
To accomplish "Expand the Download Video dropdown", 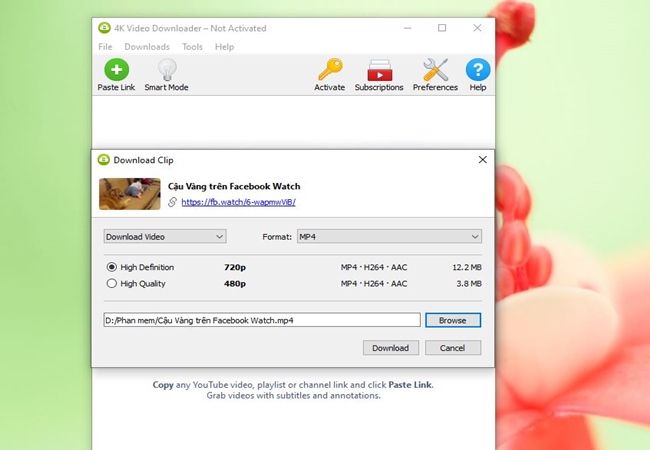I will (165, 237).
